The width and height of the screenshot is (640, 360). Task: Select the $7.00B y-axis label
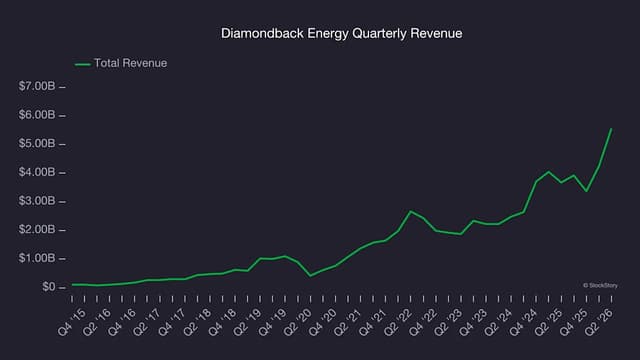37,86
